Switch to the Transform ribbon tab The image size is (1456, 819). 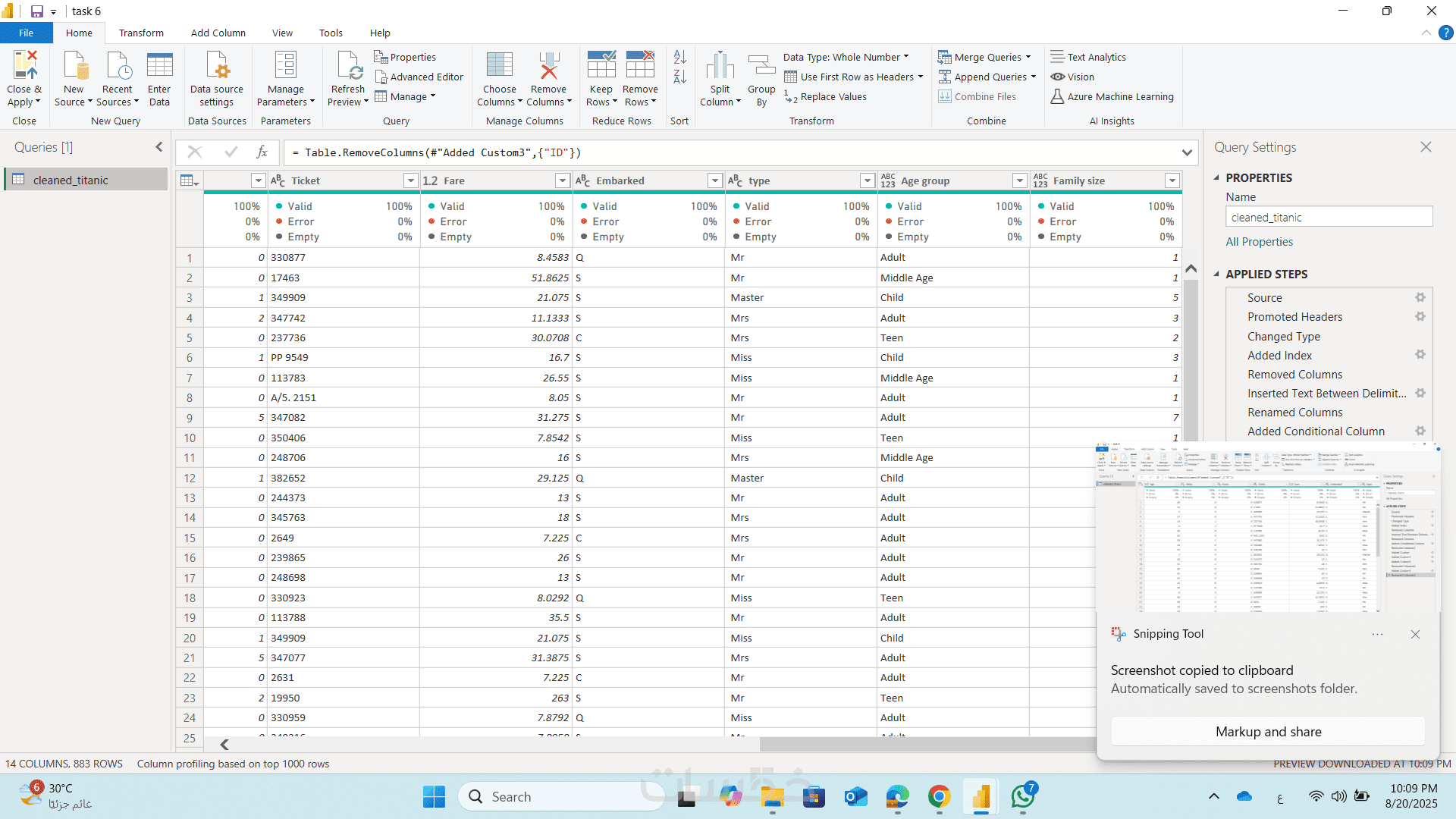point(141,33)
